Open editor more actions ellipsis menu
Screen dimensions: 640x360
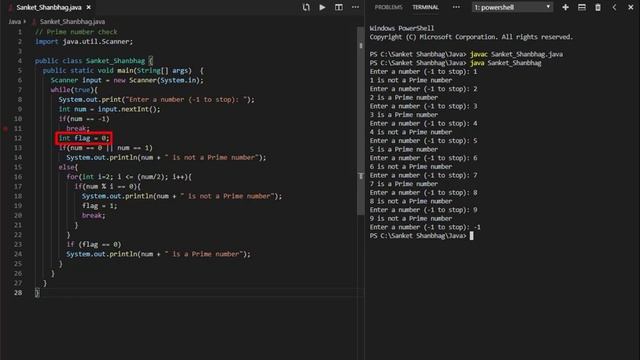(x=356, y=7)
